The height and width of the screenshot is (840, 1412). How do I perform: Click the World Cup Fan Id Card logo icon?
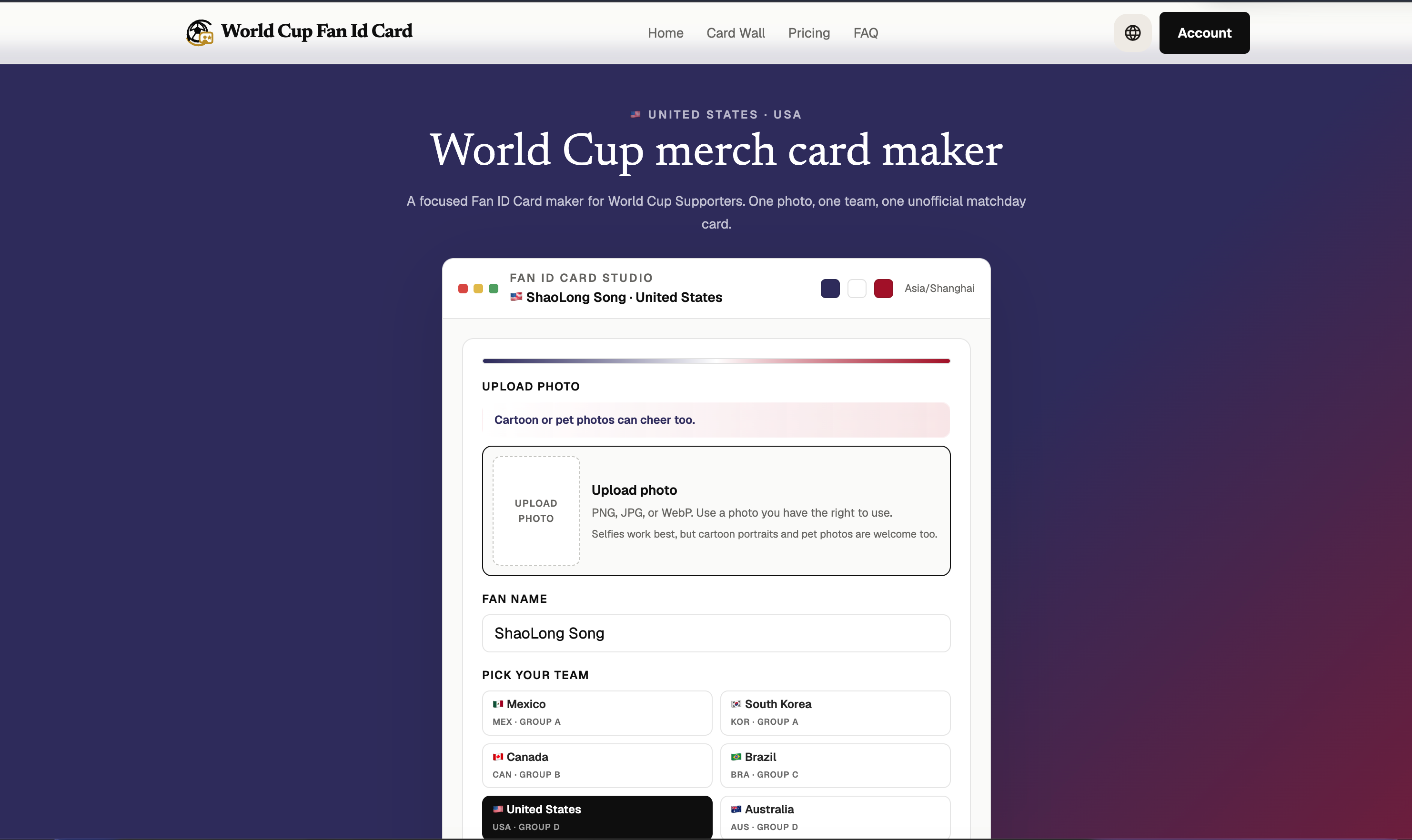click(x=200, y=32)
